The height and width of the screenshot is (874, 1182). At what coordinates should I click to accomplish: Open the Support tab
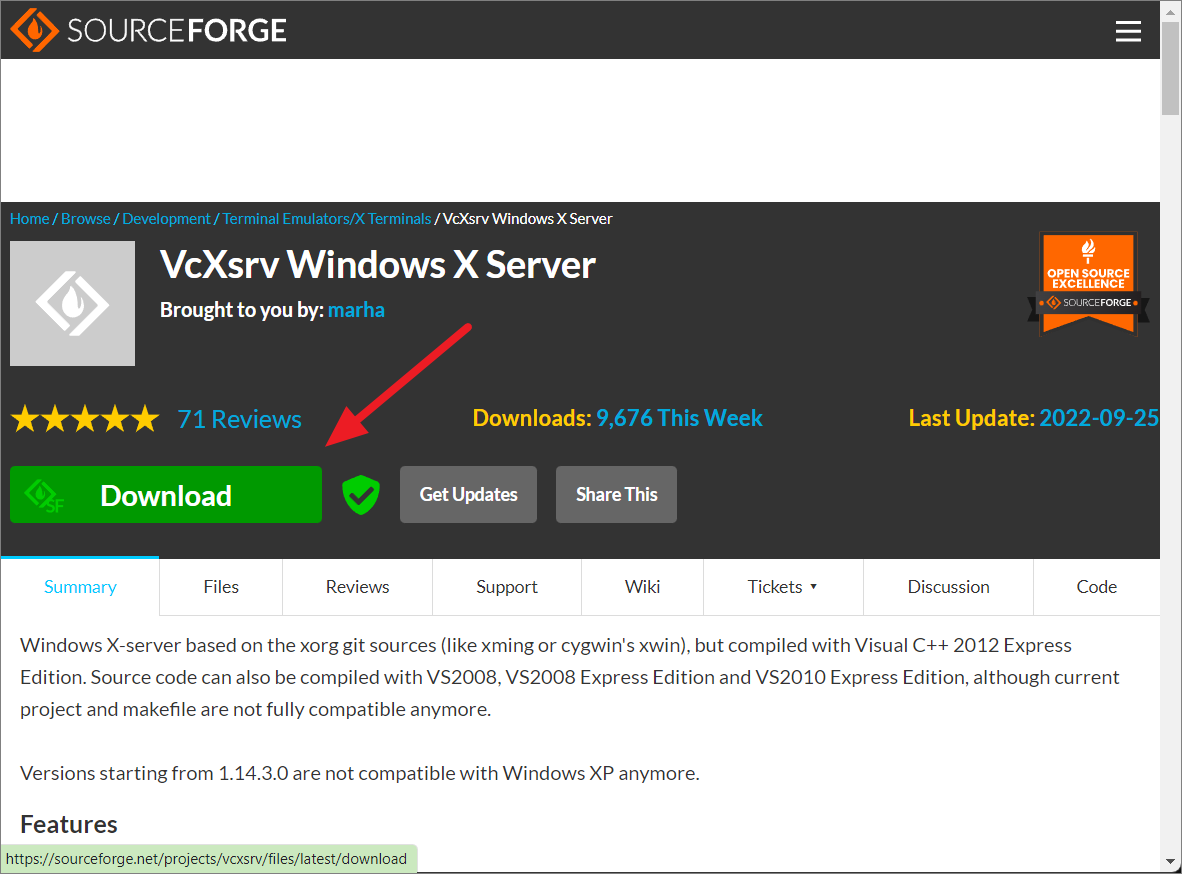coord(507,587)
